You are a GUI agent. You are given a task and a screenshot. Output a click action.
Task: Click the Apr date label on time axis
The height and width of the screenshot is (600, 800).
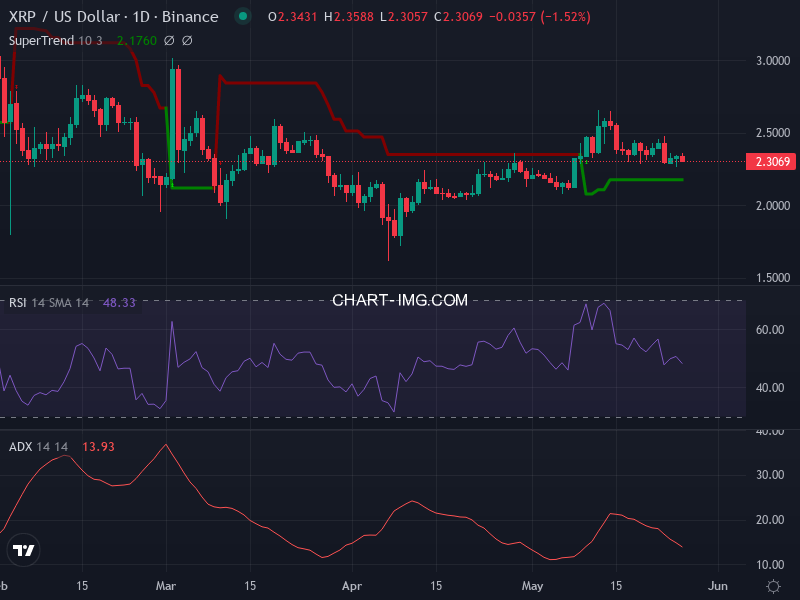[352, 586]
